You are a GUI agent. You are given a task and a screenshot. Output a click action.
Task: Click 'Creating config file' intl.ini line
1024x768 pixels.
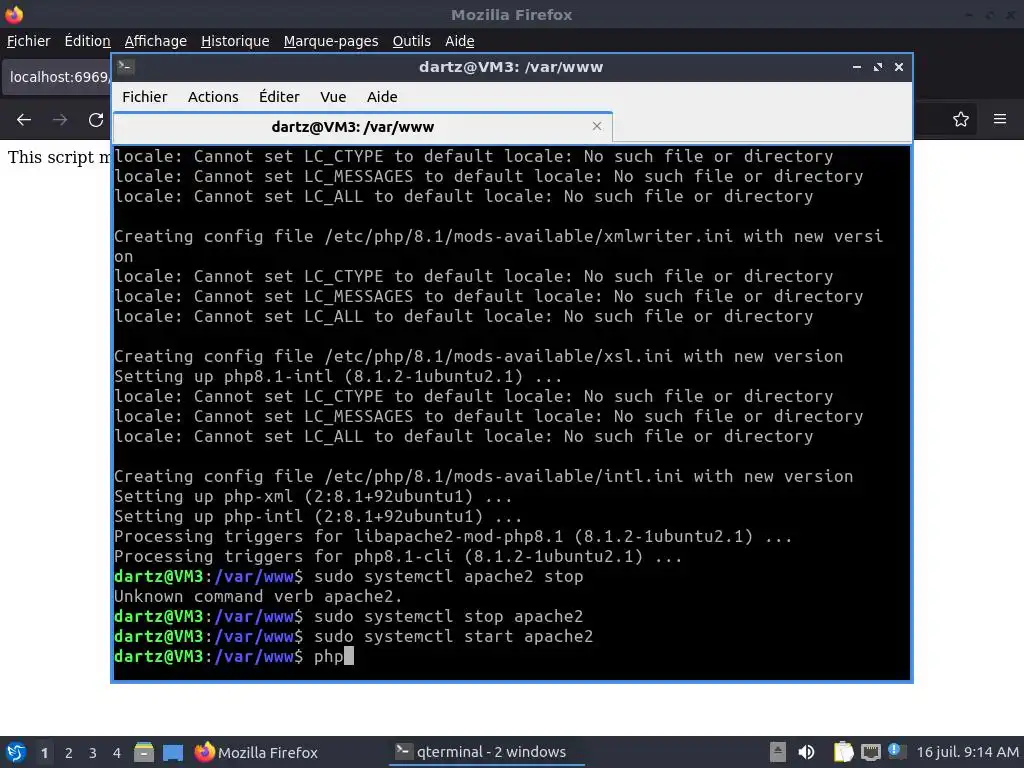click(x=483, y=476)
